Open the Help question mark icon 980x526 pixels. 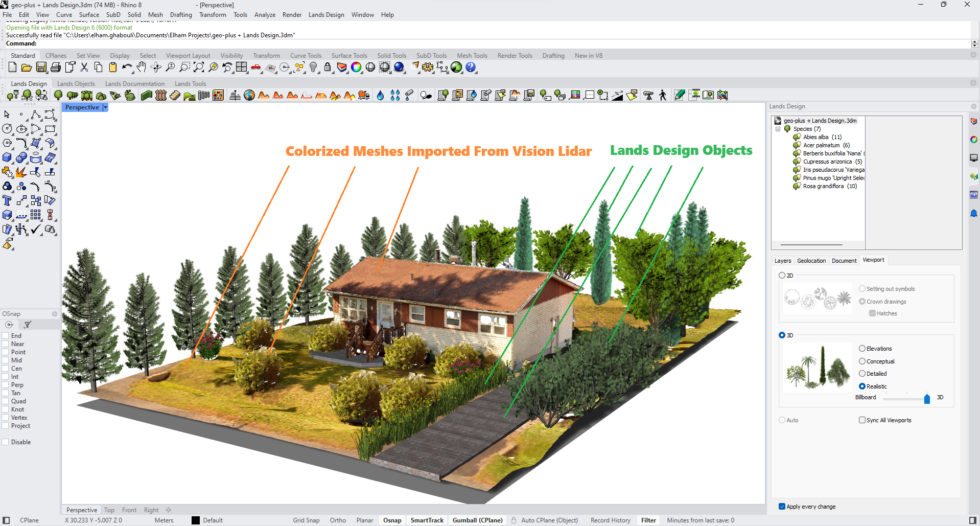click(x=471, y=68)
